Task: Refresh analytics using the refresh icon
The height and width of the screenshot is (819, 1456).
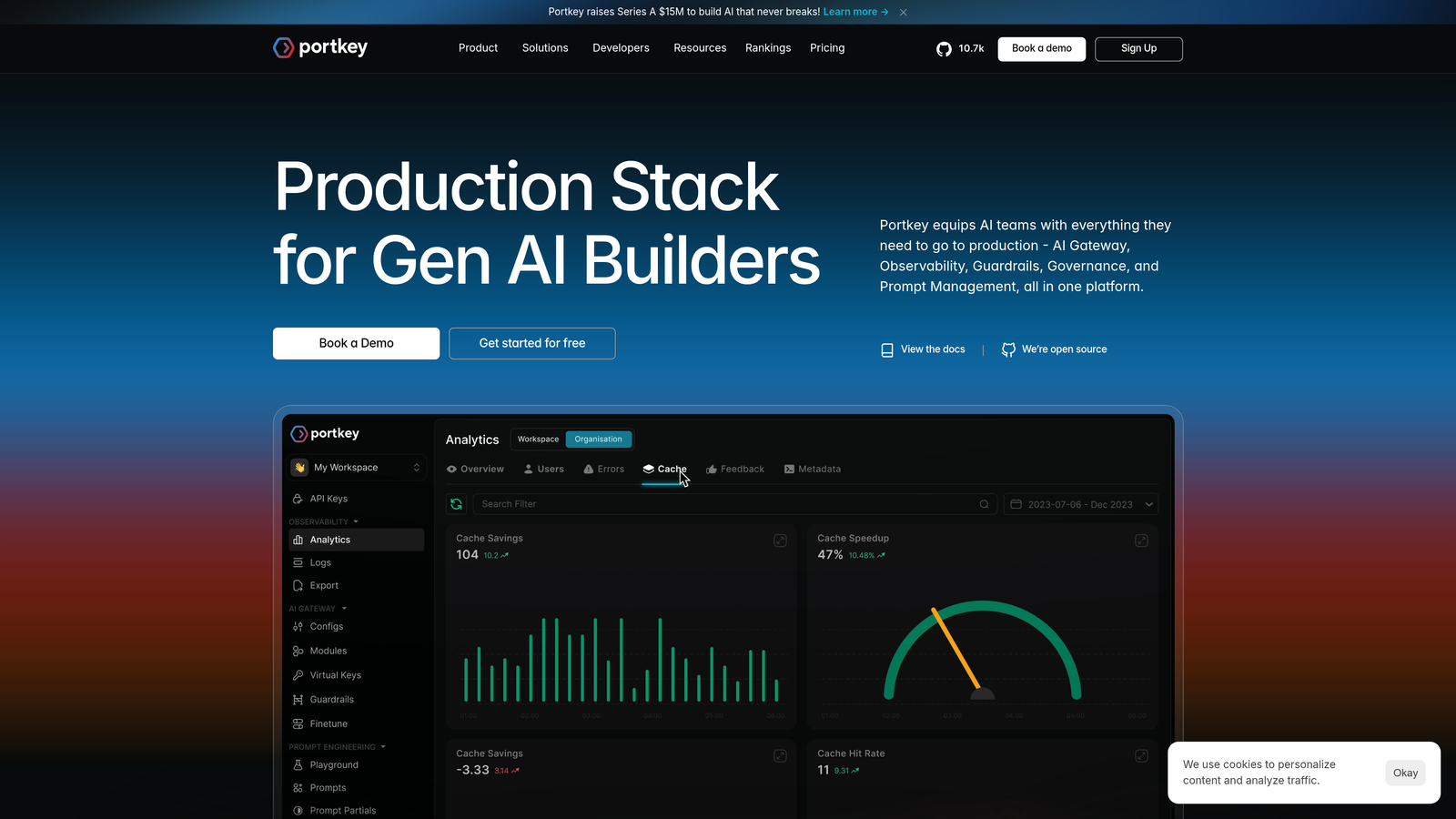Action: (456, 503)
